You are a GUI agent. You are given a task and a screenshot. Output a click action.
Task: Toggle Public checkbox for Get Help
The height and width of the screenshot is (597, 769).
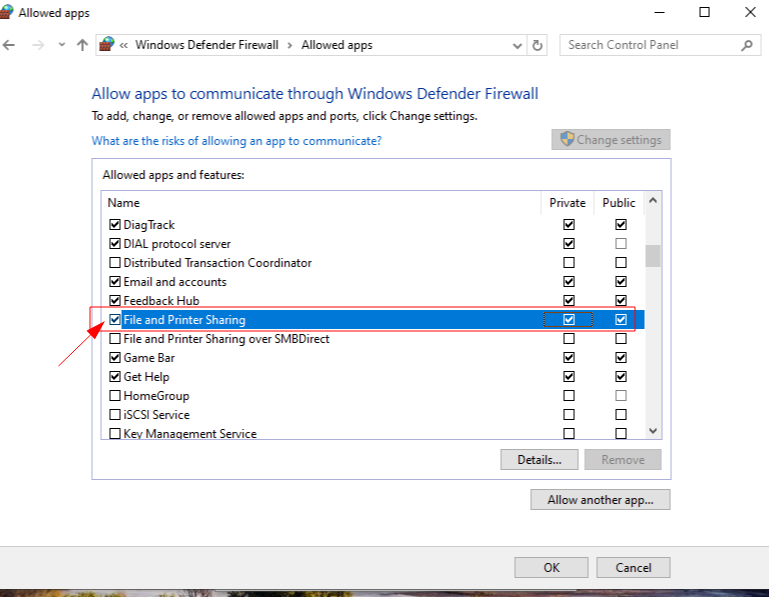pos(621,377)
